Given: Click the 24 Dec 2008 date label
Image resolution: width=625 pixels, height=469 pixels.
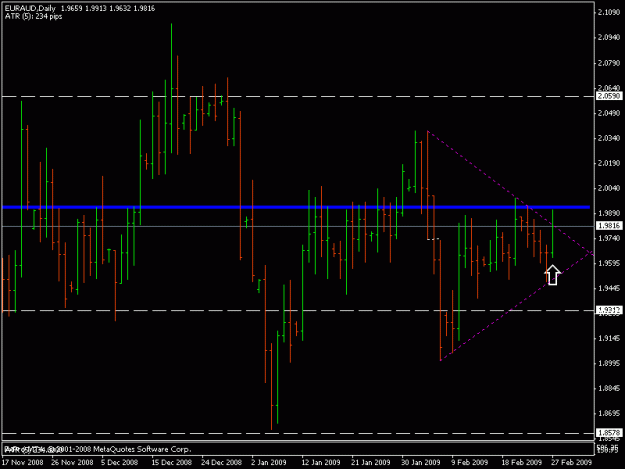Looking at the screenshot, I should pos(221,463).
